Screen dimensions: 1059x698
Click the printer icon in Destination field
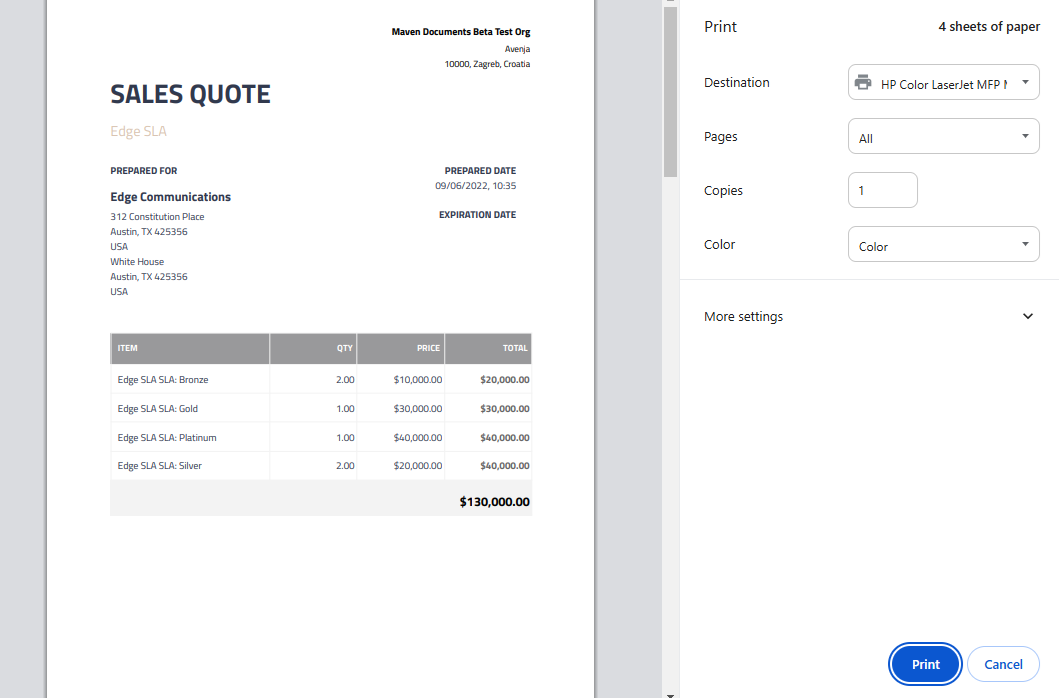[862, 82]
